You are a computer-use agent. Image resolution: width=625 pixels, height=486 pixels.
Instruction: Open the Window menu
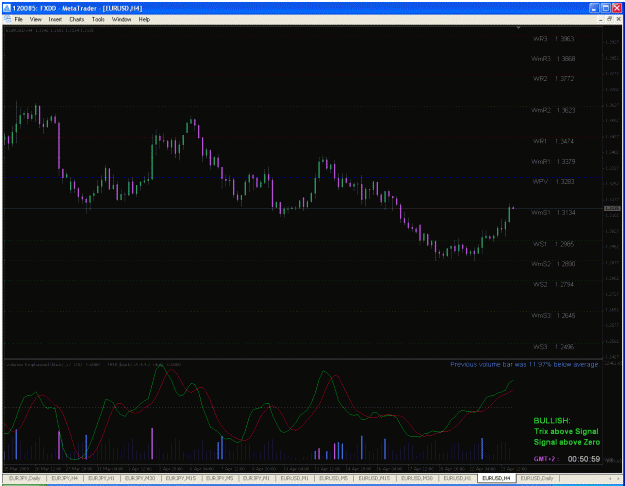121,19
